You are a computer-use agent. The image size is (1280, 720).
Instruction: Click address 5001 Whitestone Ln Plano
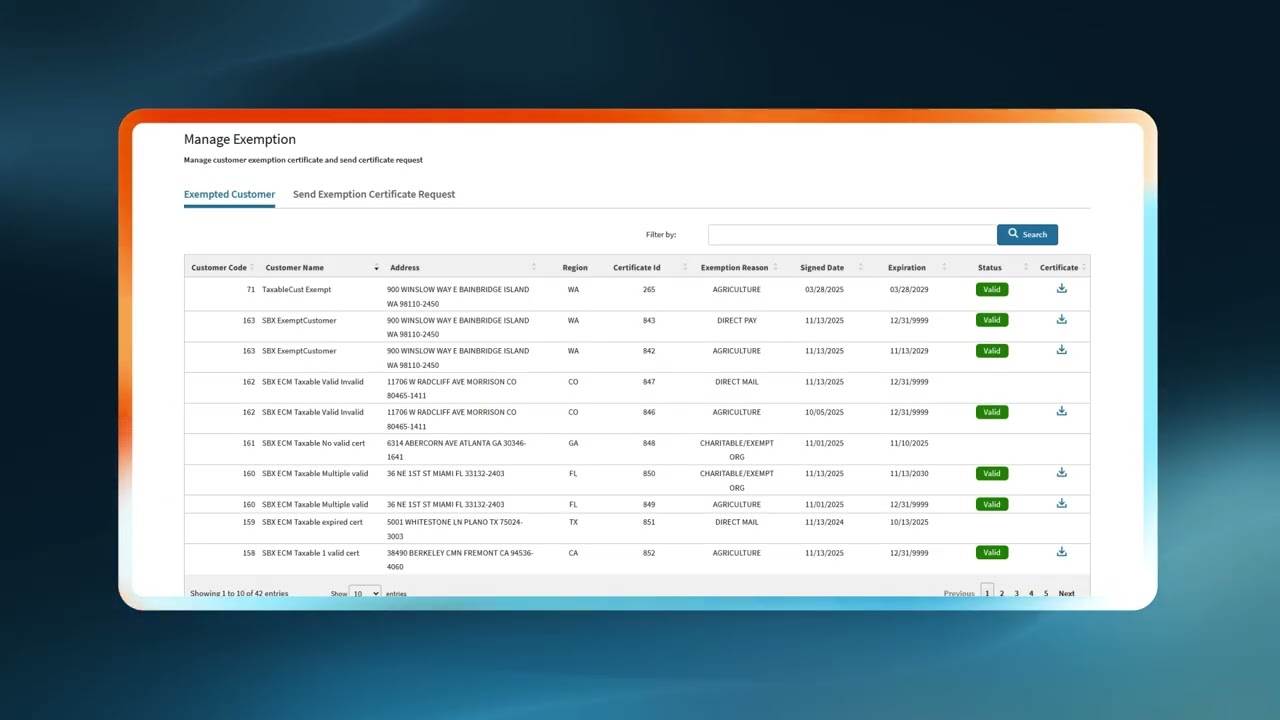point(455,529)
